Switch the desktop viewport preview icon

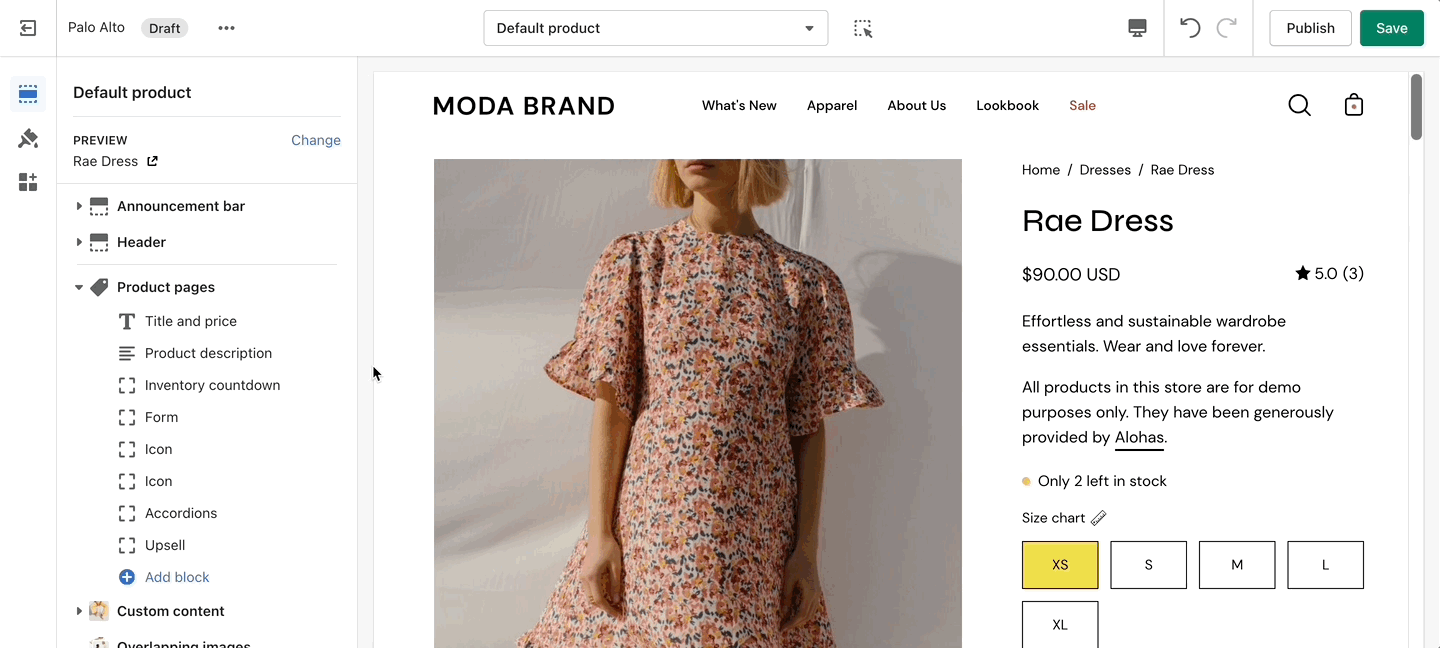click(x=1137, y=28)
